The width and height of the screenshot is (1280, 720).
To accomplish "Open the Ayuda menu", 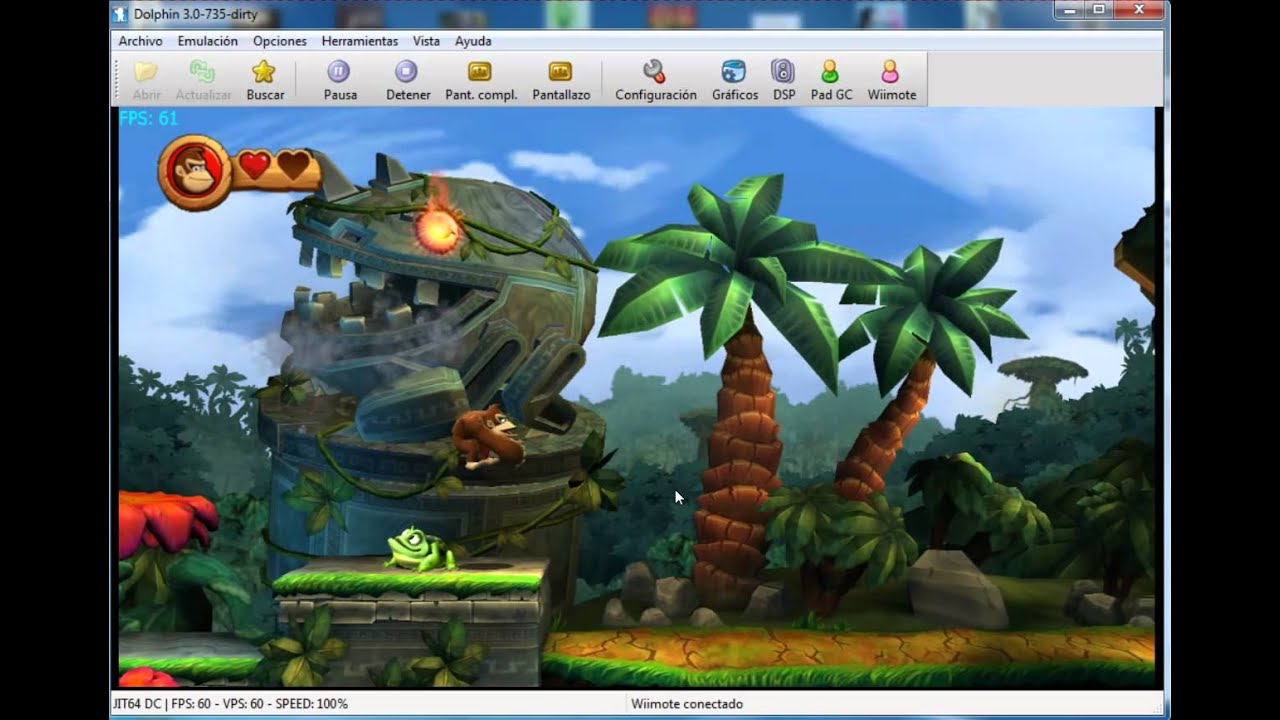I will (473, 41).
